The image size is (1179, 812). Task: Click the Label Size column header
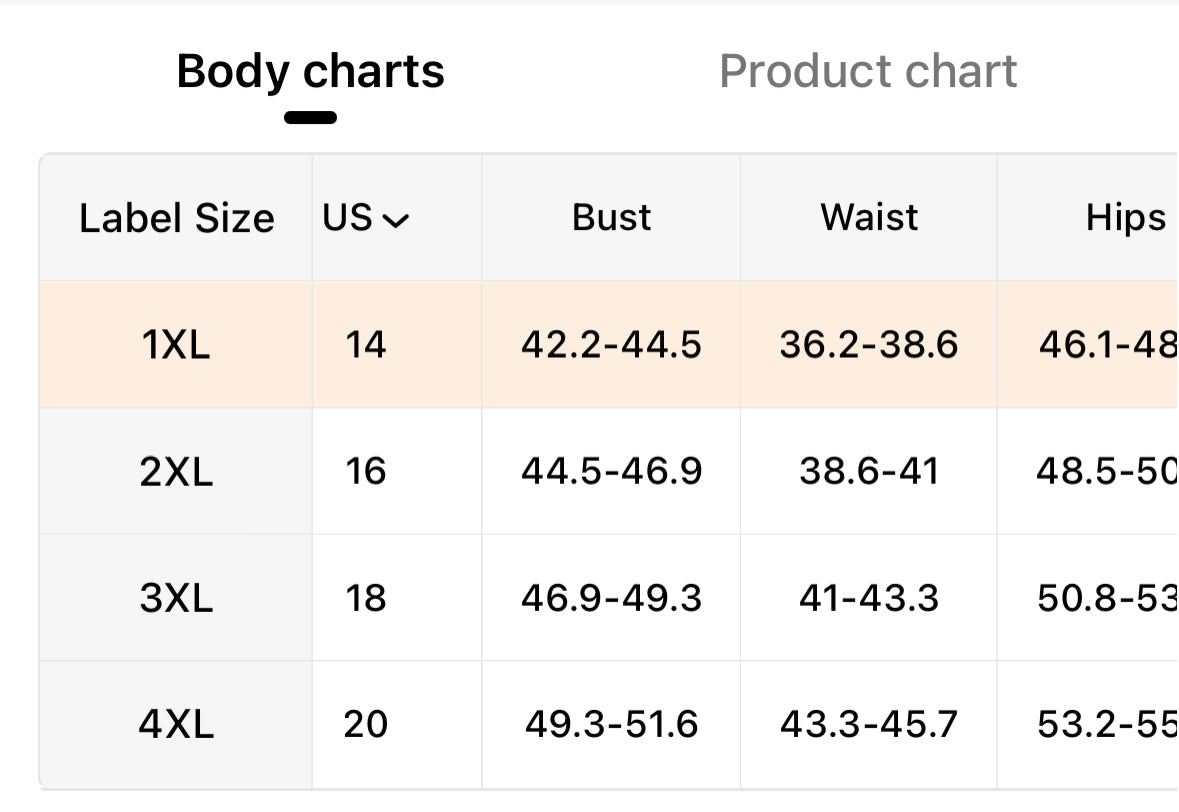177,218
